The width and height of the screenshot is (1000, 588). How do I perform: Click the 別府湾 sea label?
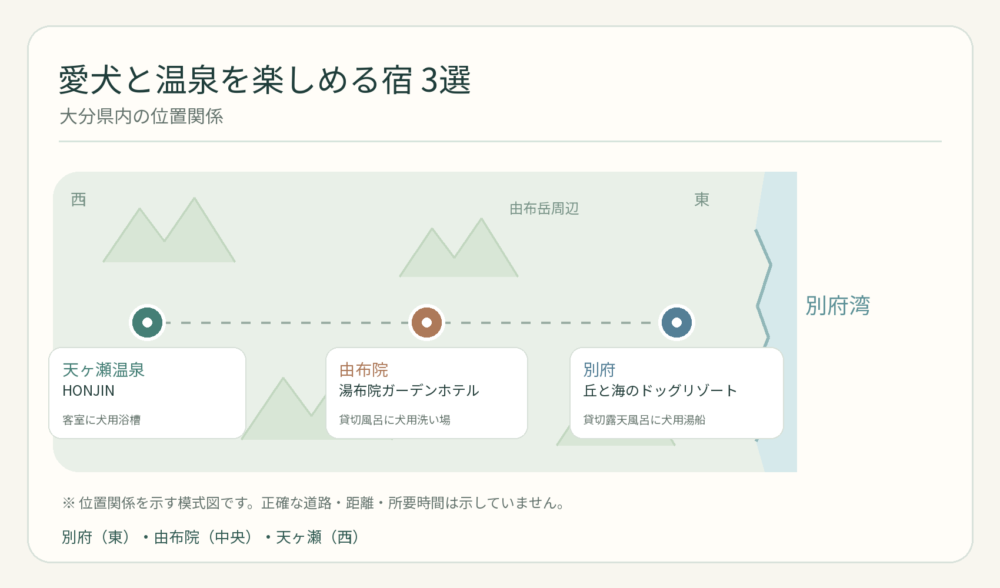(x=837, y=305)
